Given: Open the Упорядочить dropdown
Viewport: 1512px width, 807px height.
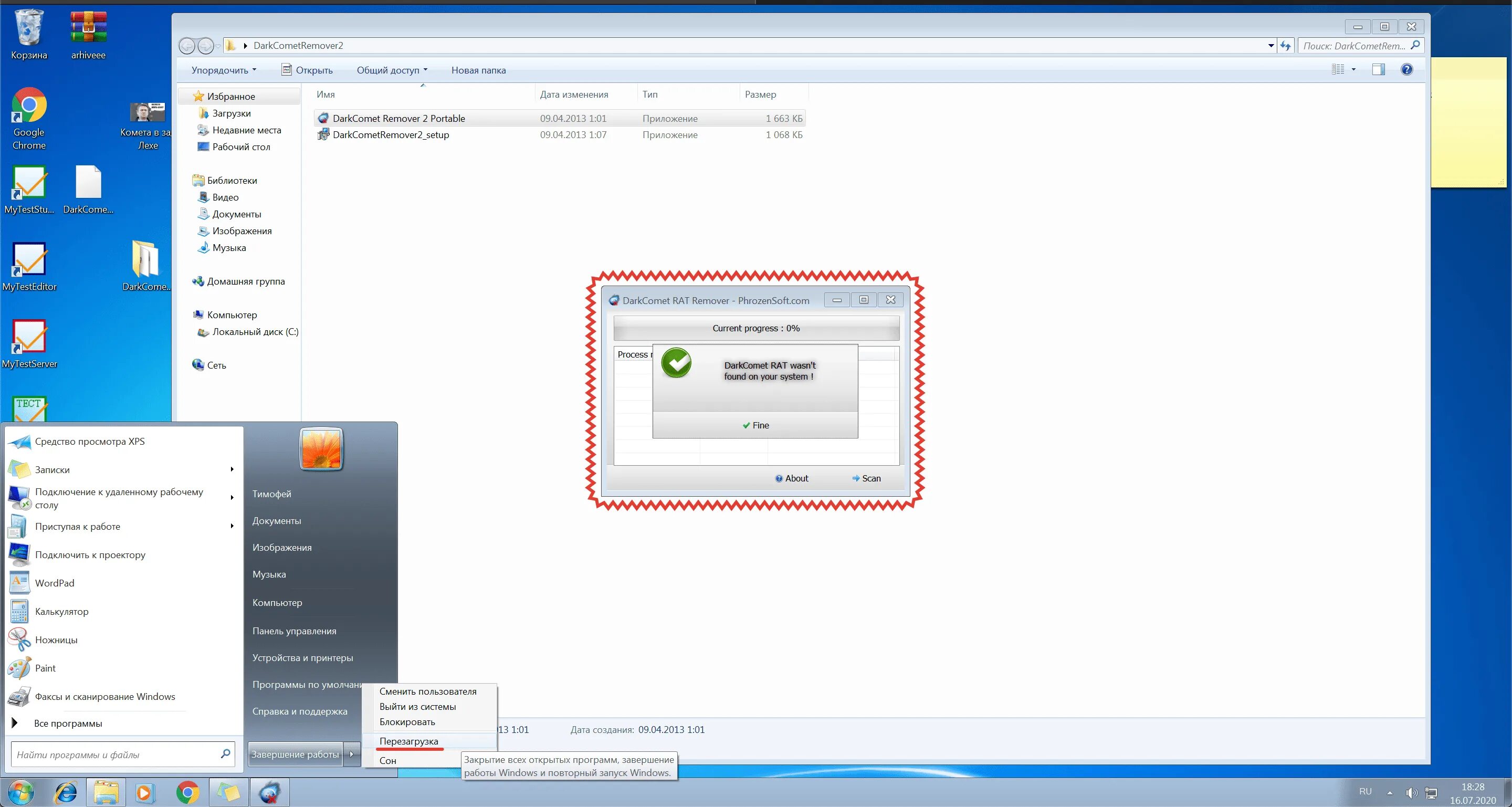Looking at the screenshot, I should [223, 70].
